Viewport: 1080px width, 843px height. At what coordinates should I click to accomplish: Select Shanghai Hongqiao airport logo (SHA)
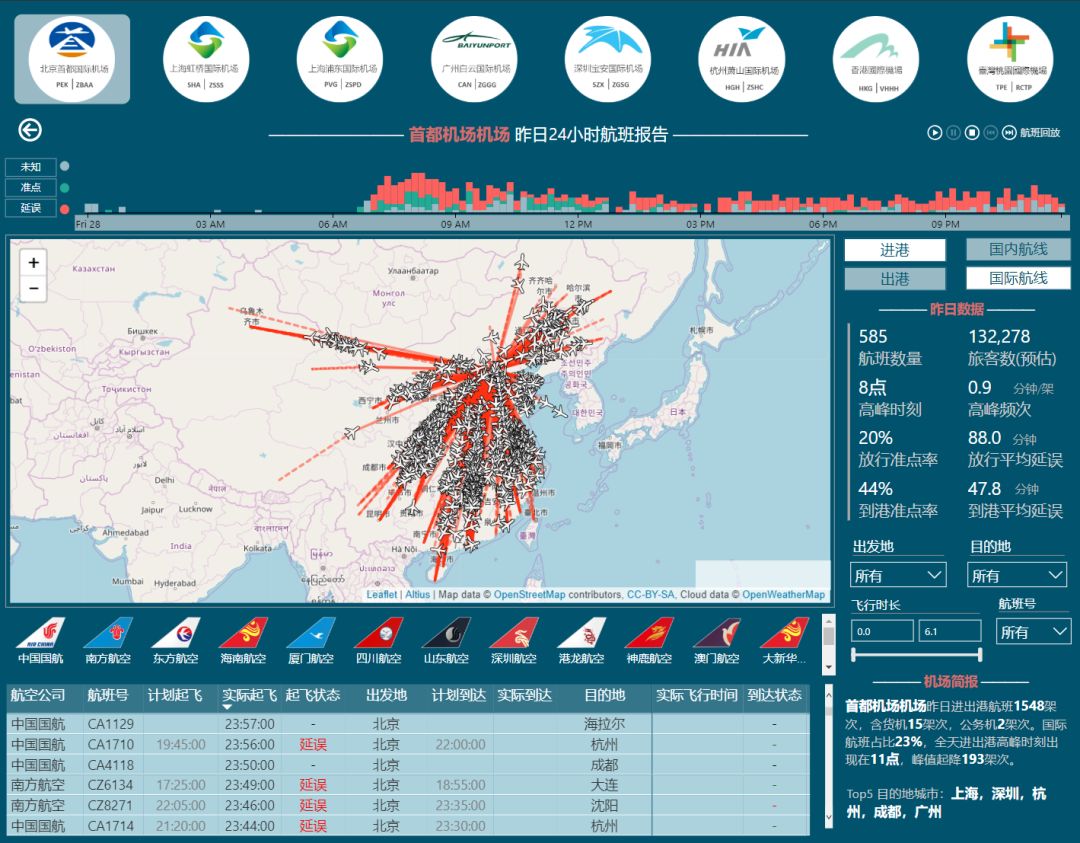pyautogui.click(x=206, y=57)
